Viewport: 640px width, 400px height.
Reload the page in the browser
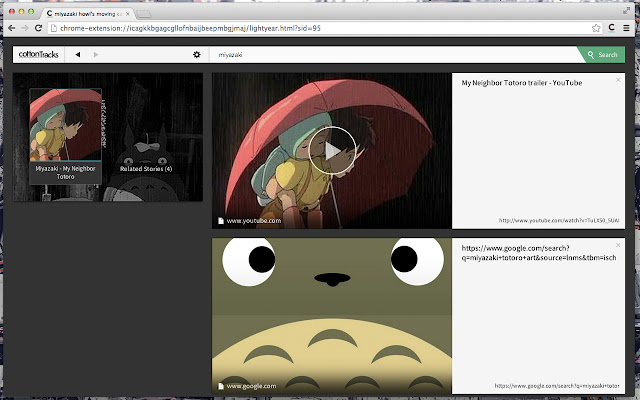coord(41,29)
